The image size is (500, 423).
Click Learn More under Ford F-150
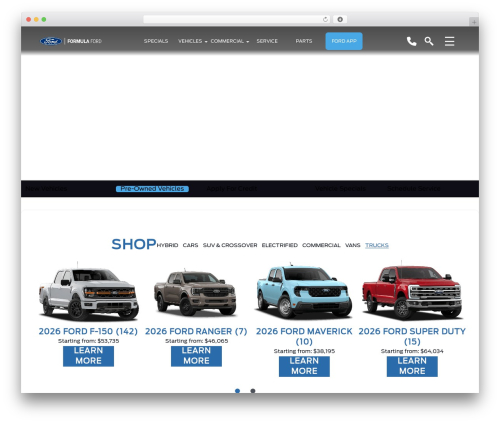88,356
